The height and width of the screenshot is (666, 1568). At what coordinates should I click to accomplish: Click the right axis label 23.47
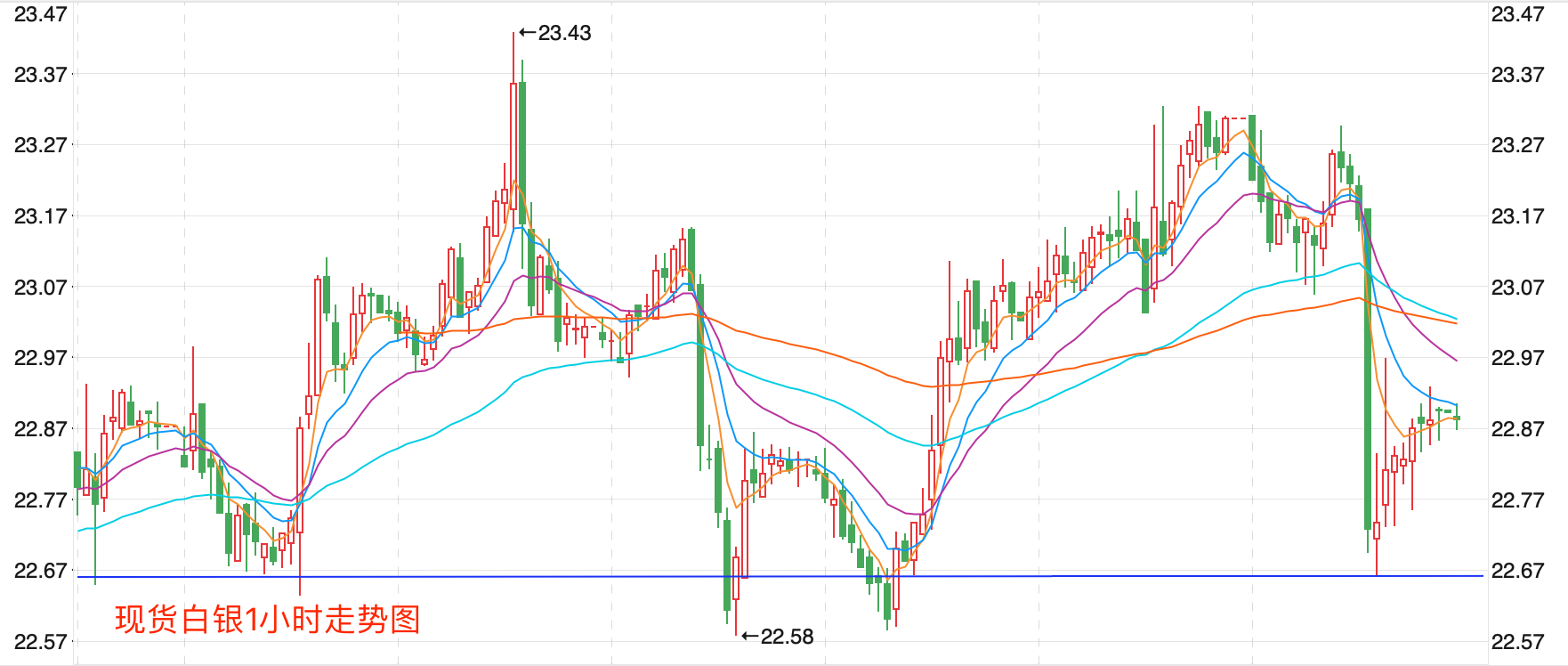tap(1518, 14)
